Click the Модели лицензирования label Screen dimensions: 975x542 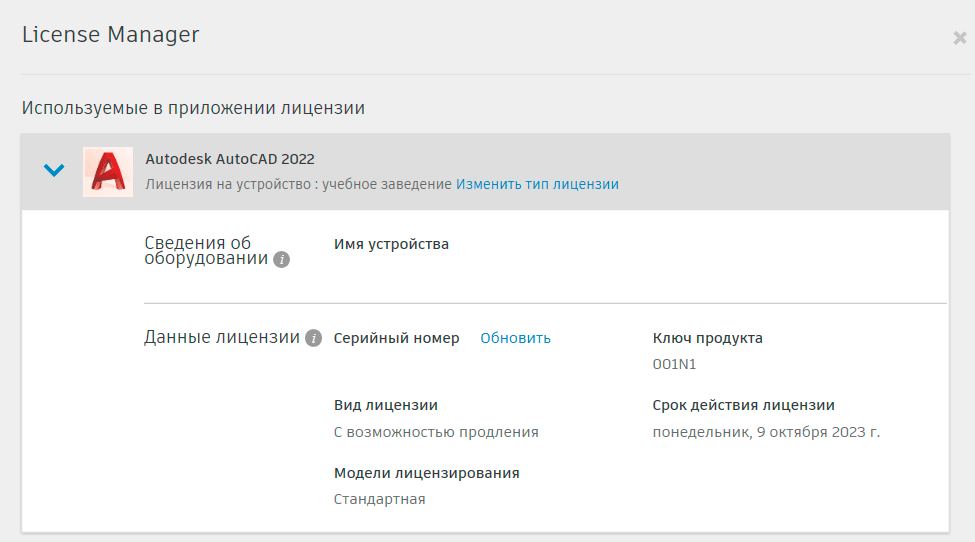[427, 473]
